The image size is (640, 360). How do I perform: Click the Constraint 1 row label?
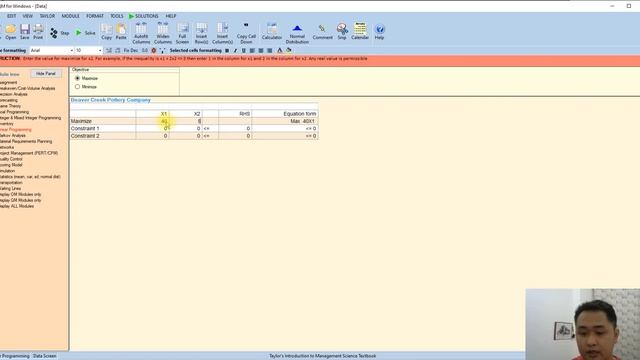tap(103, 129)
